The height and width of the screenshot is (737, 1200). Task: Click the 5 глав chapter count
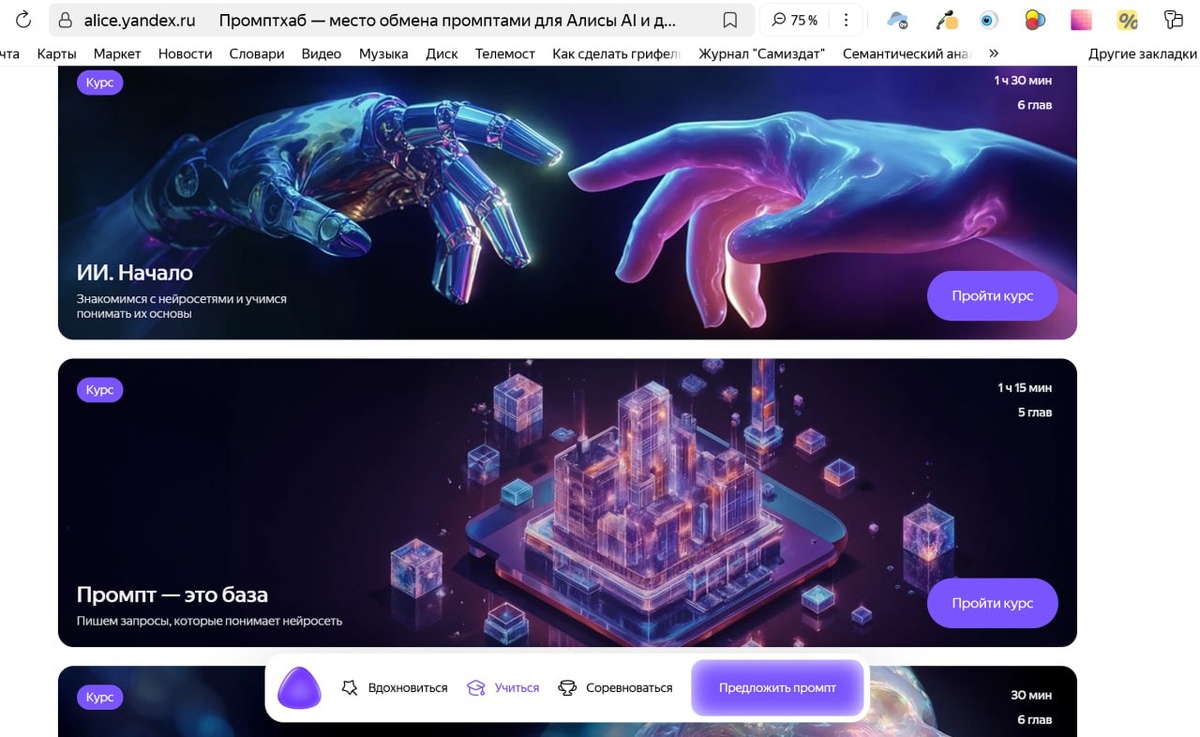click(1035, 412)
